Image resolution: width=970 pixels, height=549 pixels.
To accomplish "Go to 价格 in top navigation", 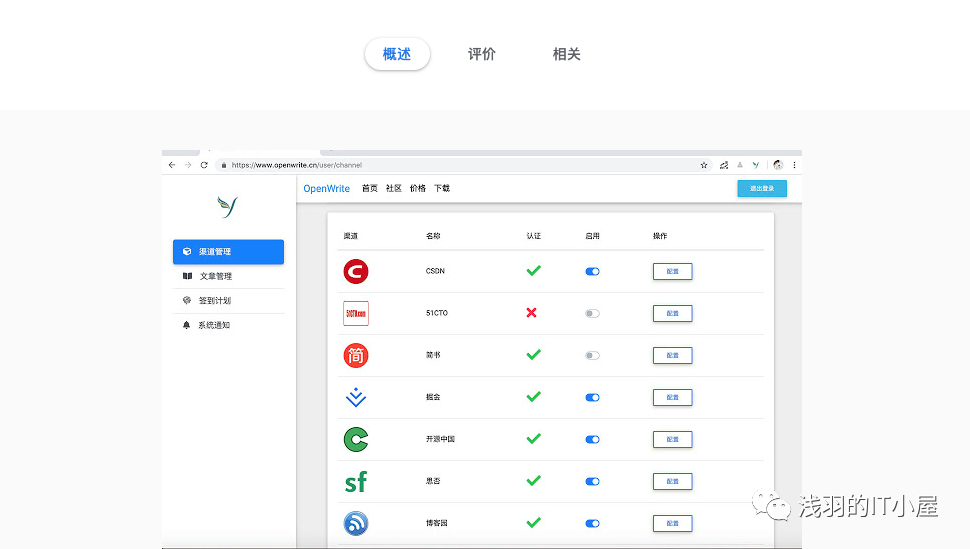I will (417, 188).
